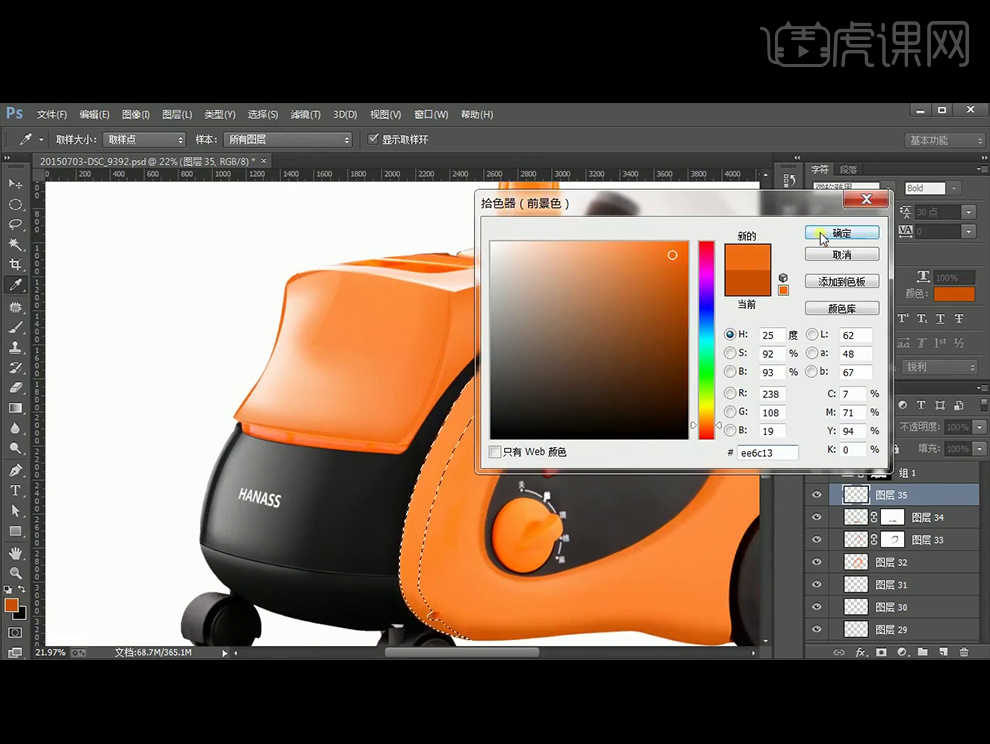The height and width of the screenshot is (744, 990).
Task: Select the Lasso tool
Action: tap(15, 225)
